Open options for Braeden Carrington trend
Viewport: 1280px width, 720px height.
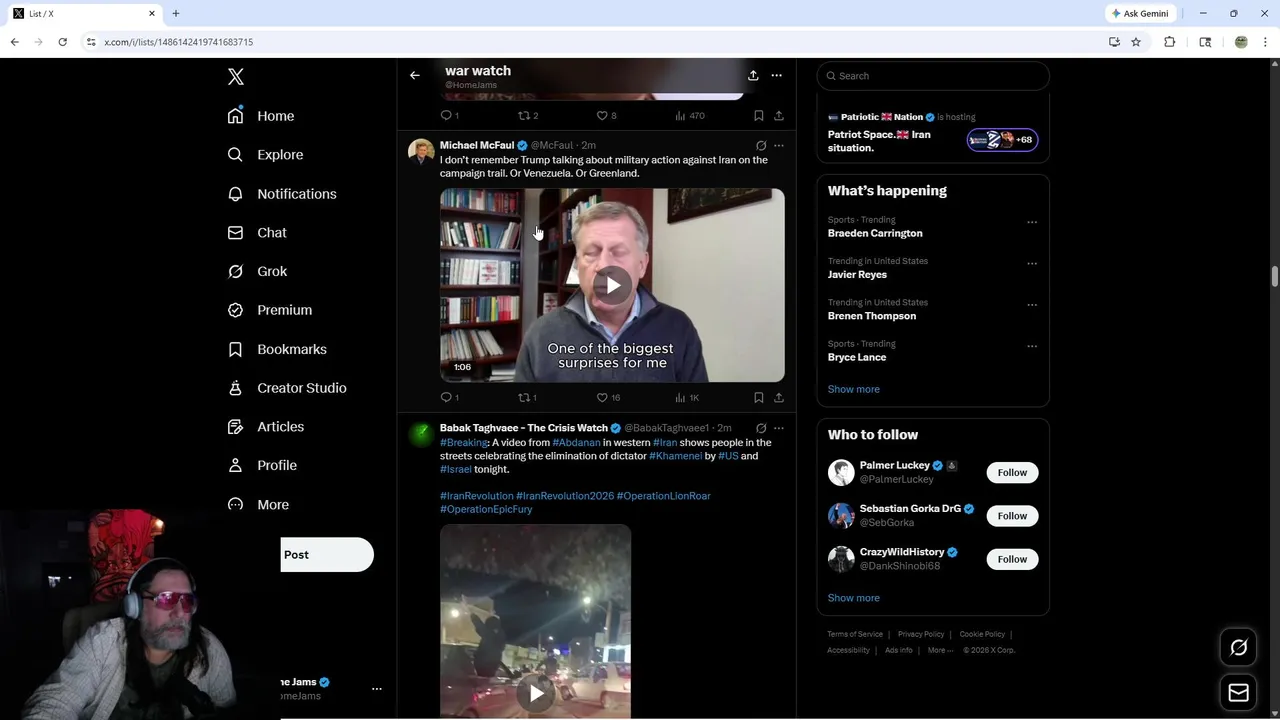tap(1032, 222)
